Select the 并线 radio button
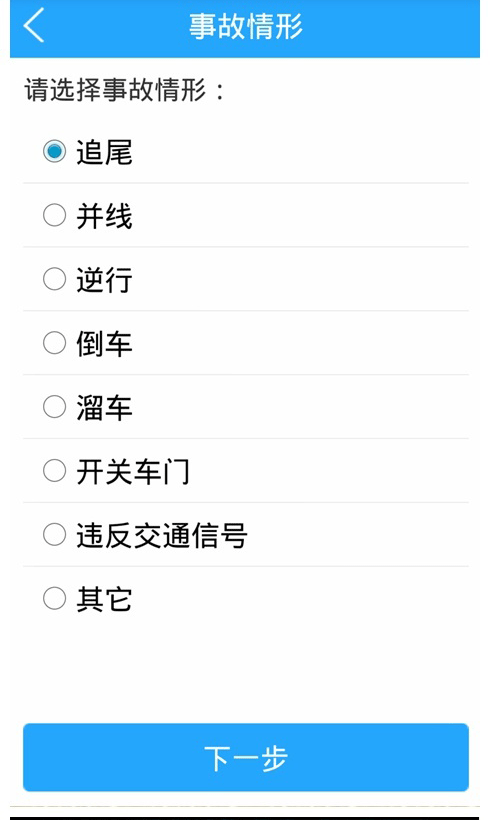The width and height of the screenshot is (490, 820). coord(54,215)
